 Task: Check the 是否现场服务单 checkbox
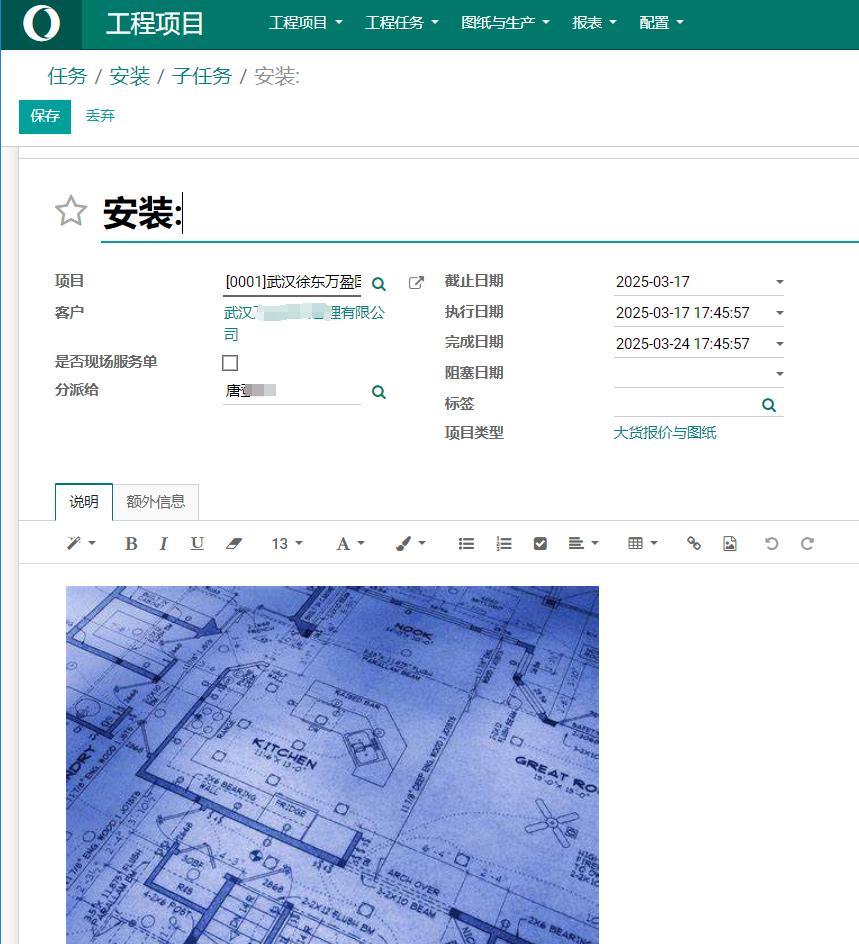coord(230,363)
